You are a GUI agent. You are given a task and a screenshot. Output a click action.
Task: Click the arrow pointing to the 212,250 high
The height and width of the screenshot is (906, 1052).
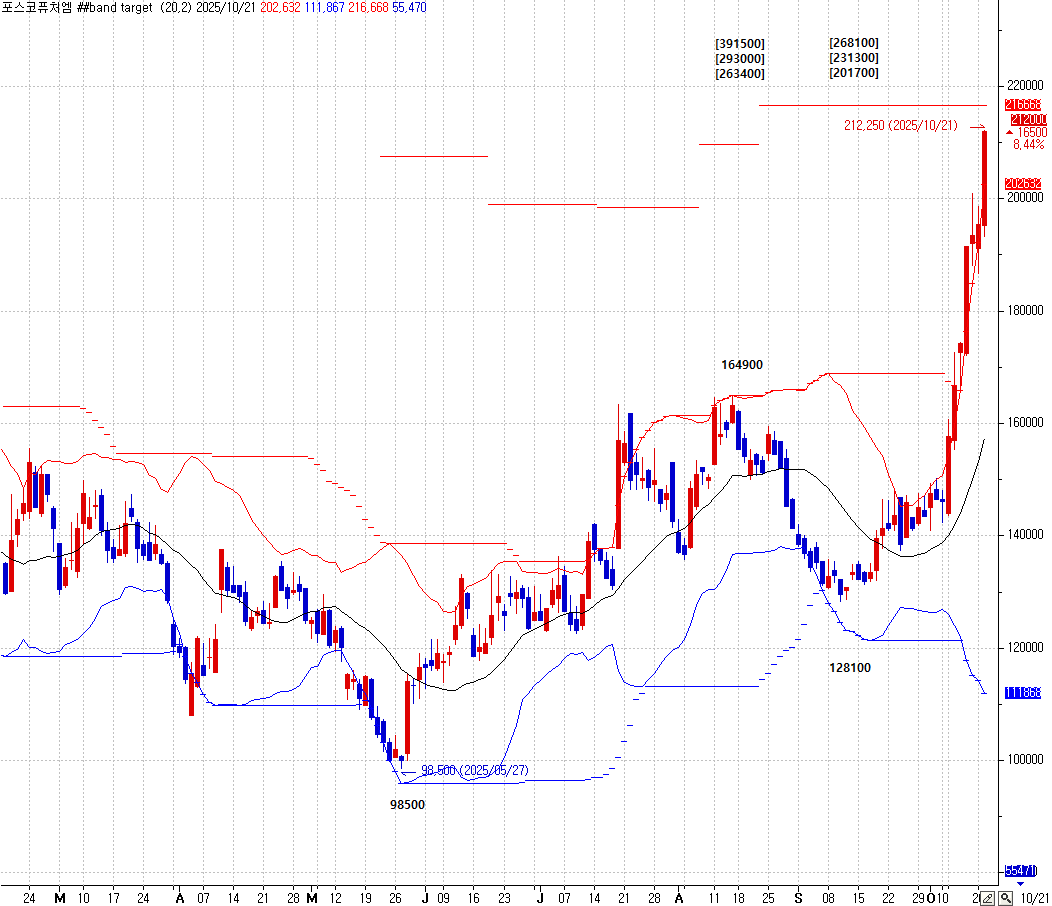976,126
